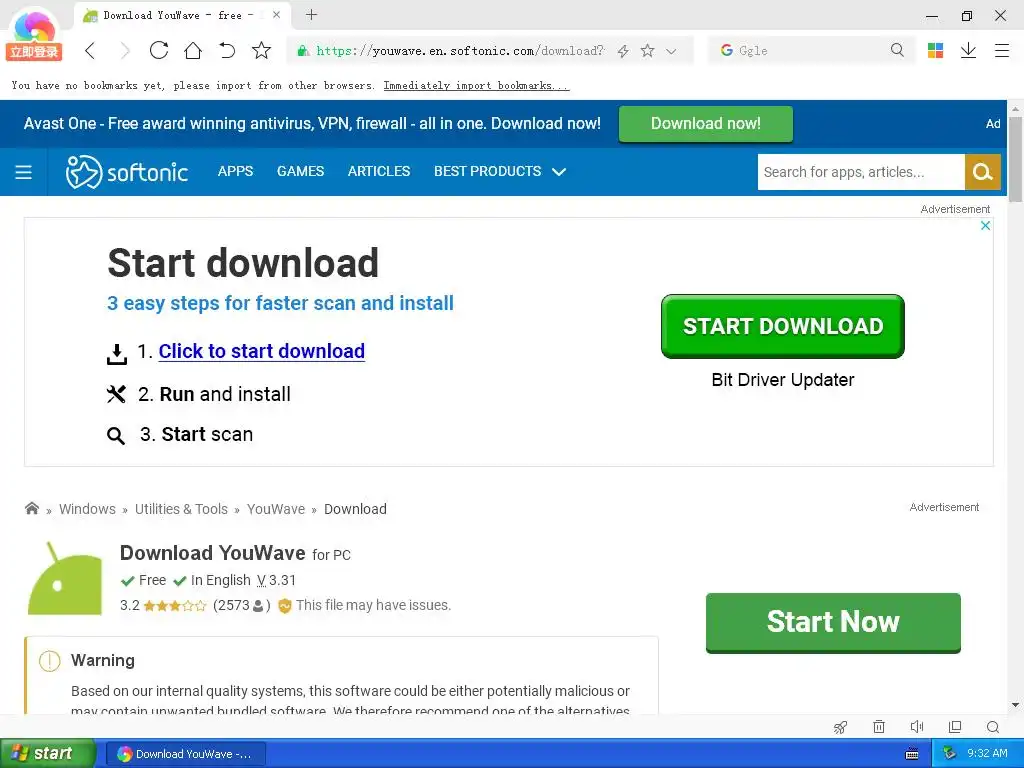Click the star icon inside address bar
The width and height of the screenshot is (1024, 768).
point(647,50)
